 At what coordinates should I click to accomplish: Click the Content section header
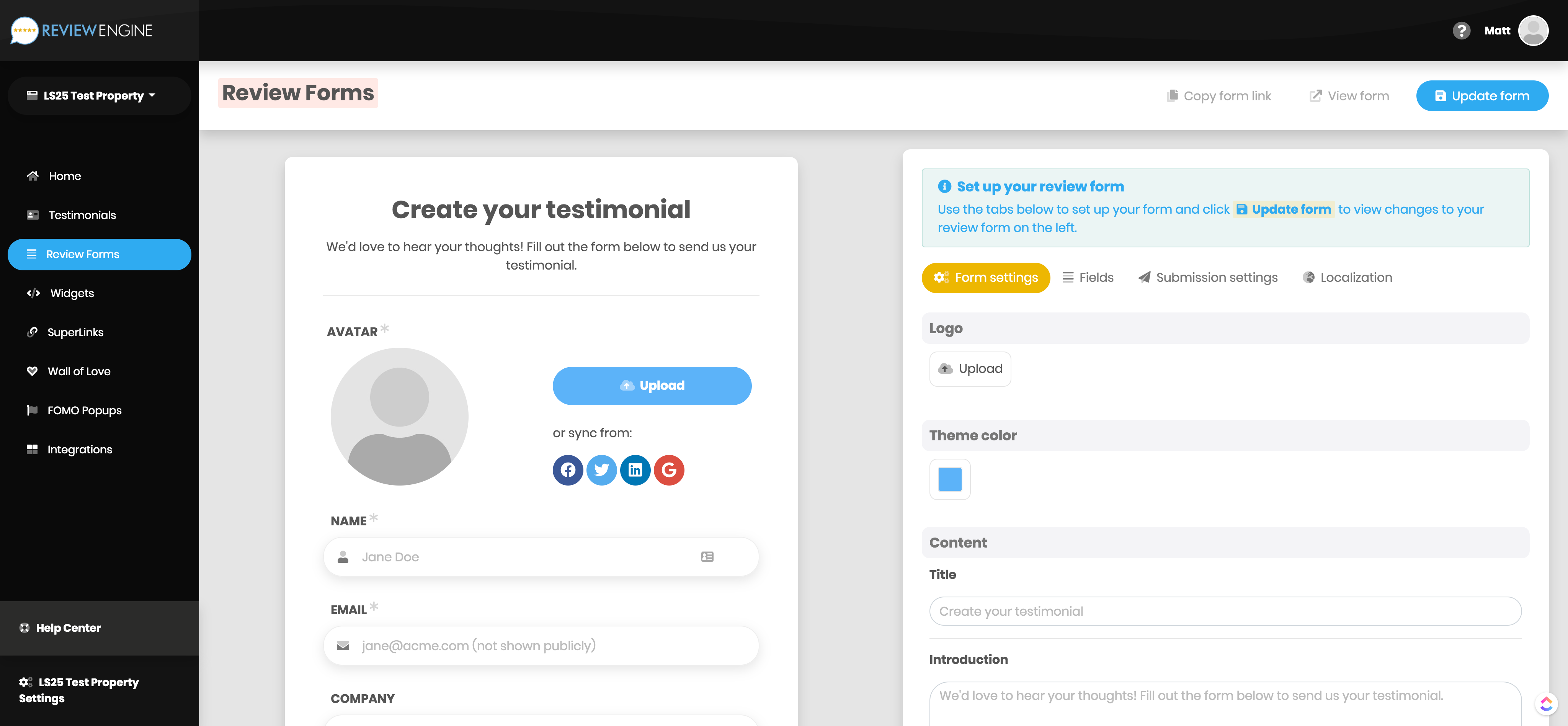(1225, 543)
